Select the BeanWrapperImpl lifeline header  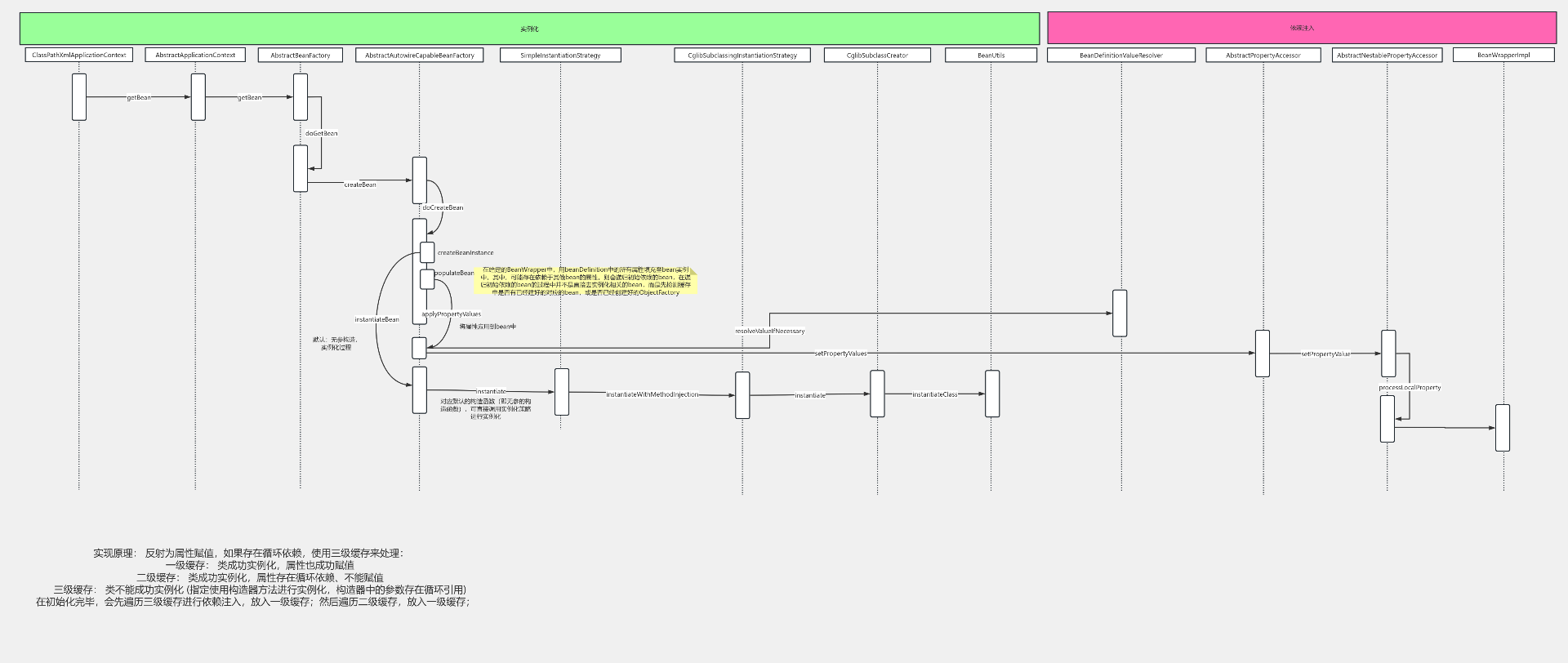tap(1503, 56)
